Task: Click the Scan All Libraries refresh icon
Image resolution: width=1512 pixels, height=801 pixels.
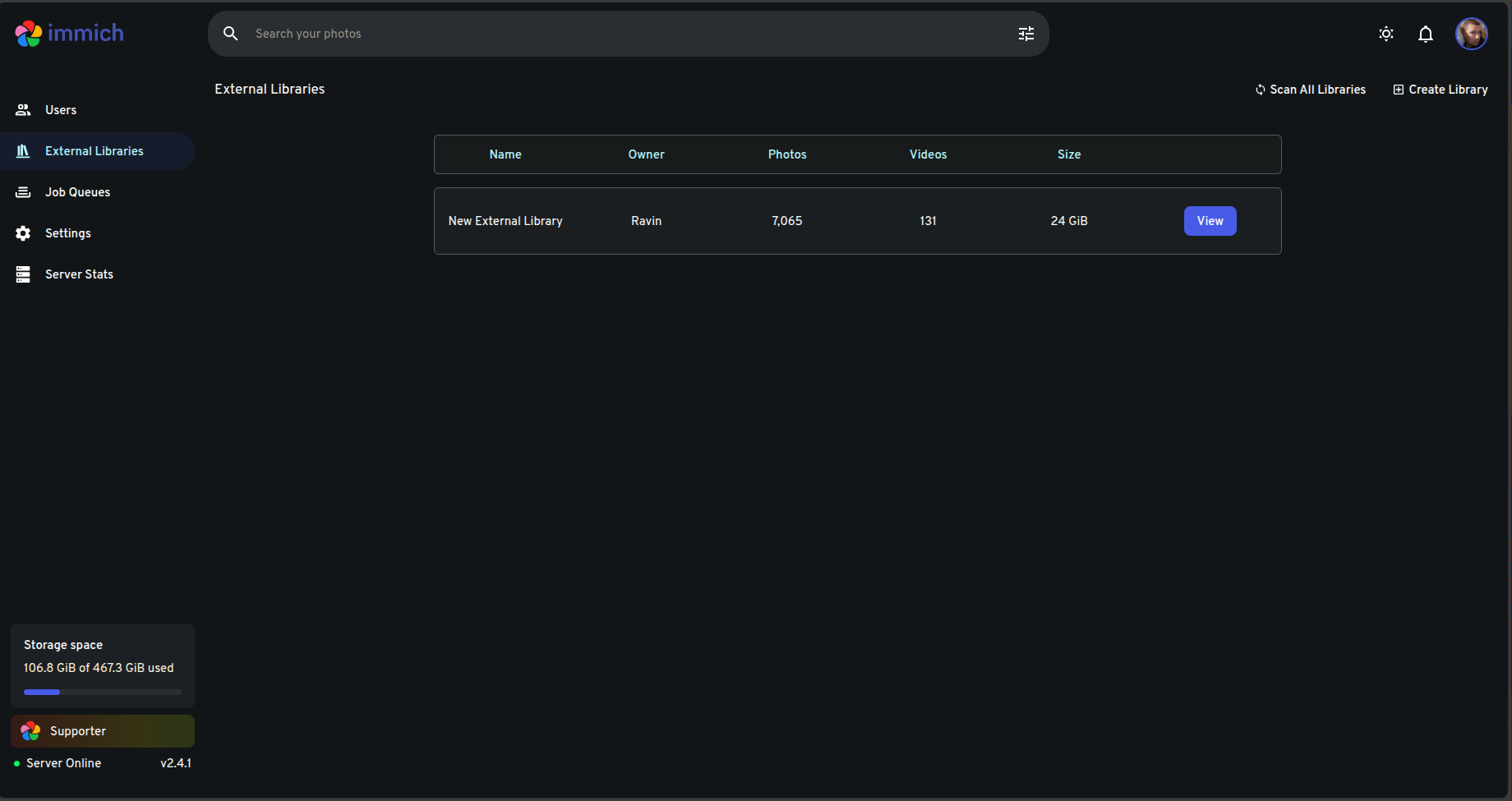Action: point(1260,90)
